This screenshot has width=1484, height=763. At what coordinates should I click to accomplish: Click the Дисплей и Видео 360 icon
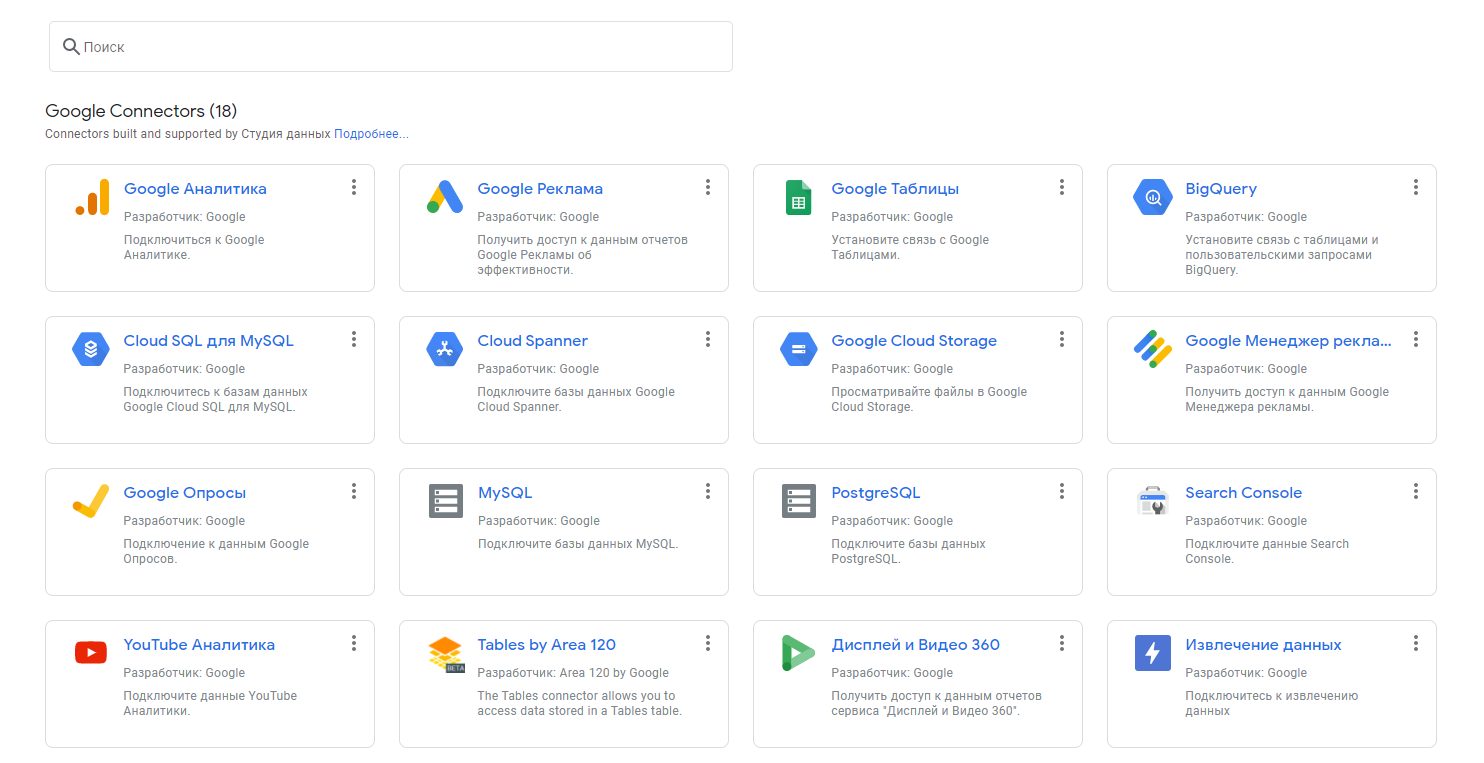pyautogui.click(x=798, y=653)
